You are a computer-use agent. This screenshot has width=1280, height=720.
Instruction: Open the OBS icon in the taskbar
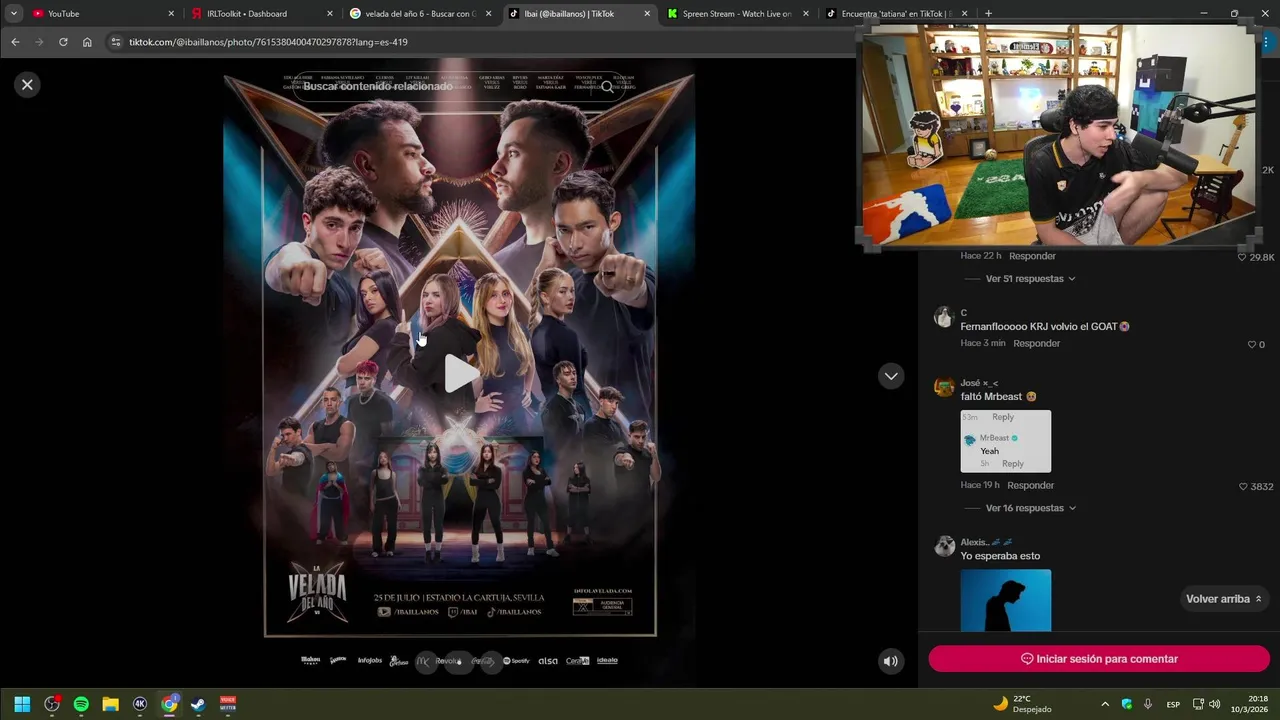52,704
